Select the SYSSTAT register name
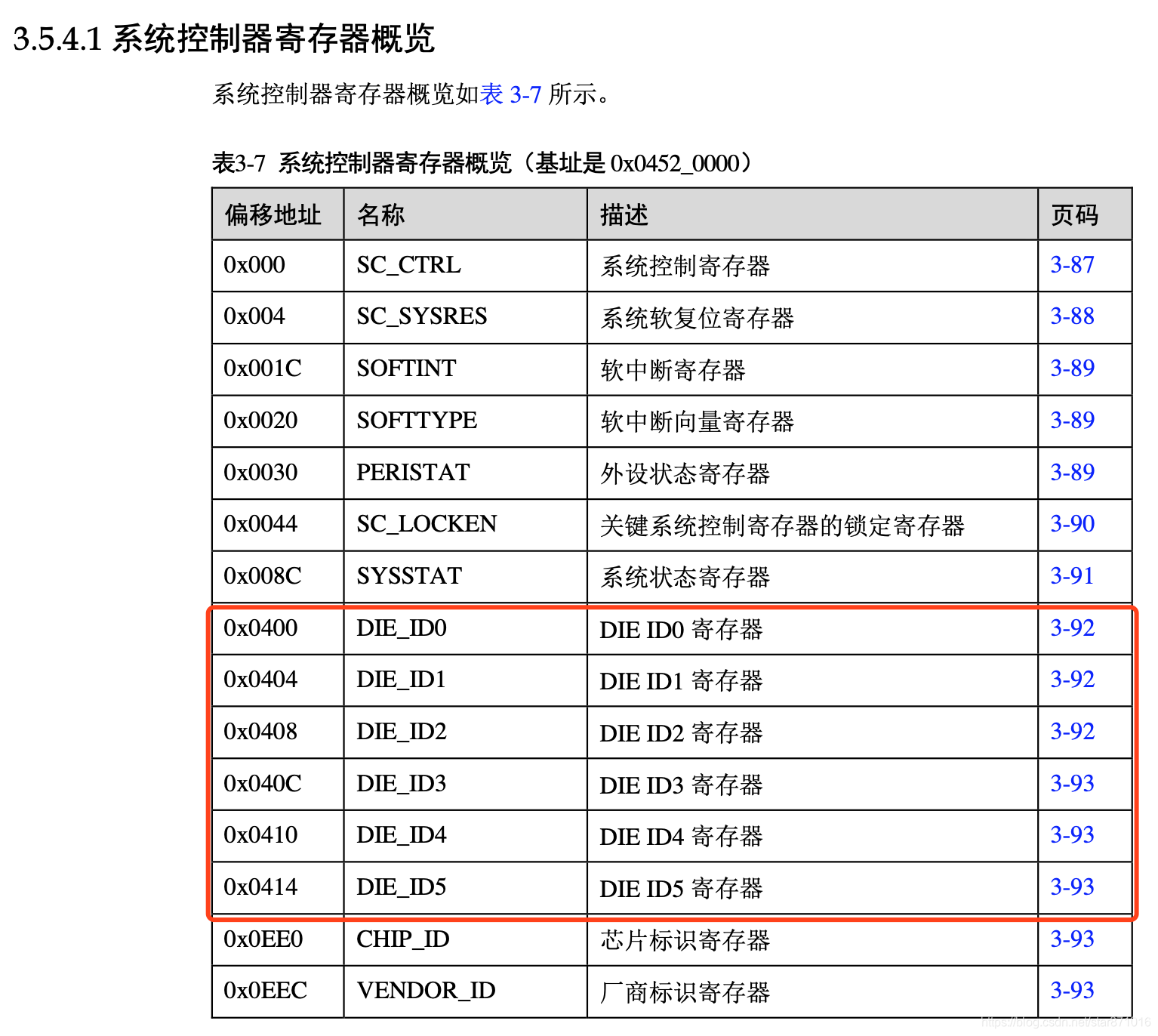Viewport: 1158px width, 1036px height. (x=409, y=576)
